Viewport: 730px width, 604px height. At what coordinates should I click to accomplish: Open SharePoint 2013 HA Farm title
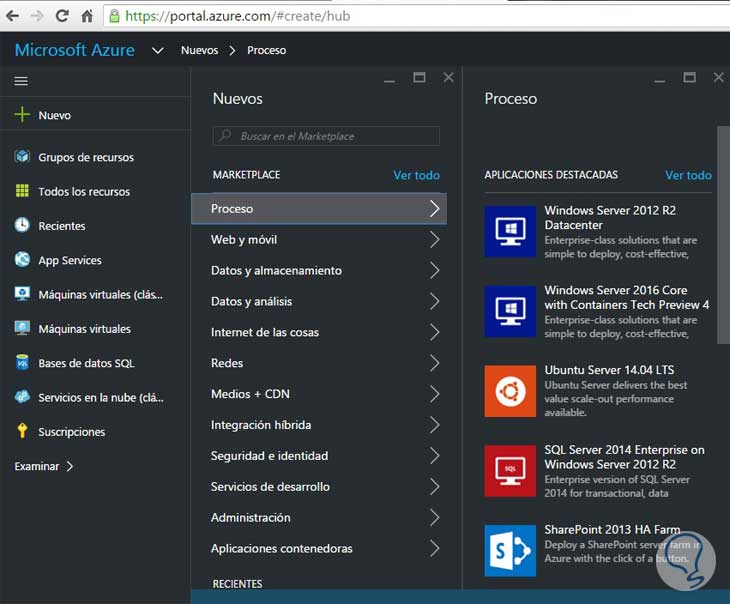(x=612, y=529)
